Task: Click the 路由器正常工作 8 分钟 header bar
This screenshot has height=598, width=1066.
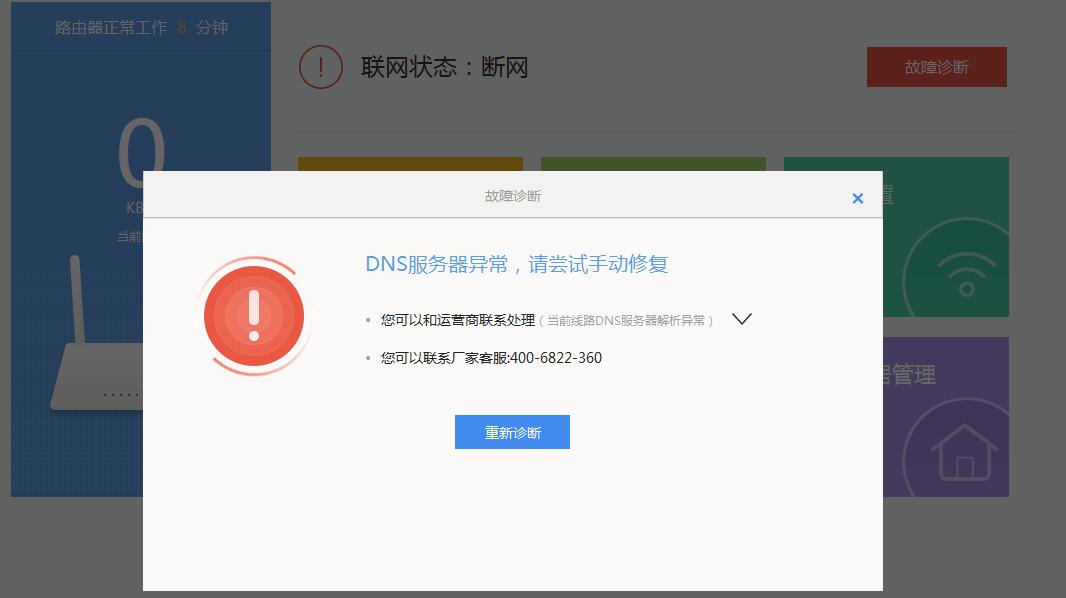Action: pyautogui.click(x=140, y=27)
